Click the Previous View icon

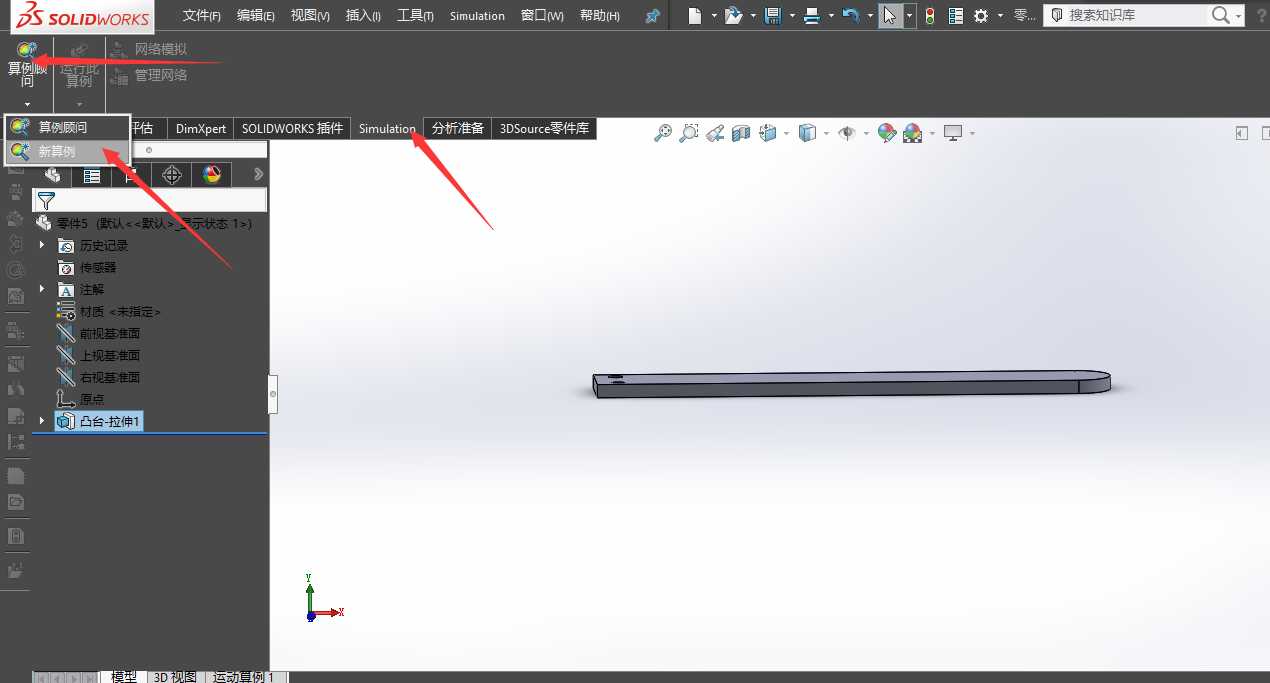pos(714,133)
